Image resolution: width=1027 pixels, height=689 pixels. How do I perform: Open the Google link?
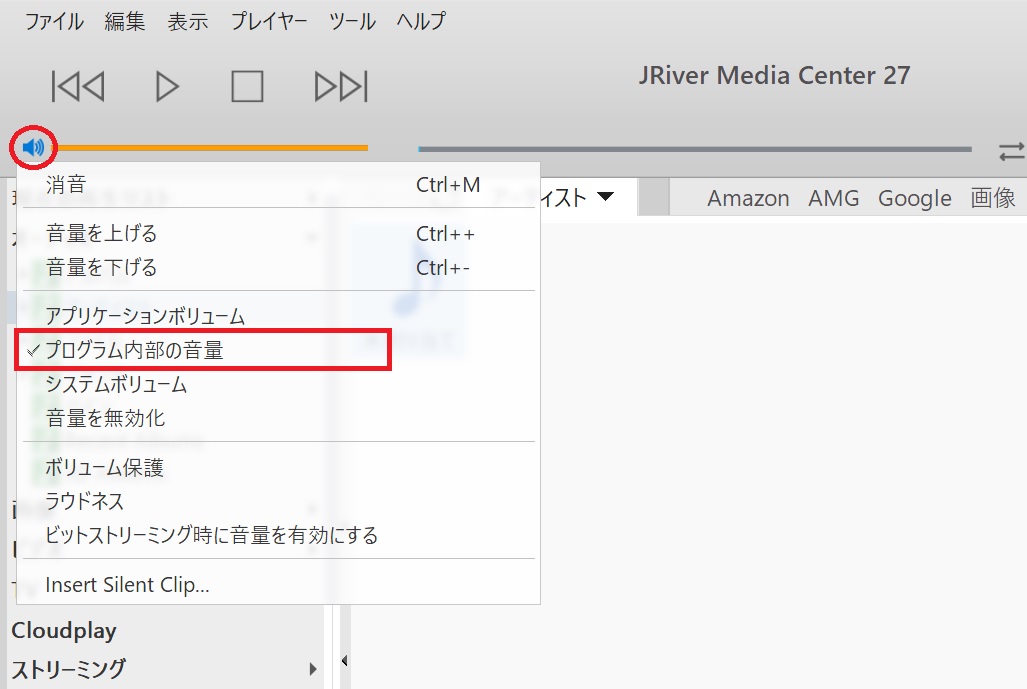pos(914,198)
